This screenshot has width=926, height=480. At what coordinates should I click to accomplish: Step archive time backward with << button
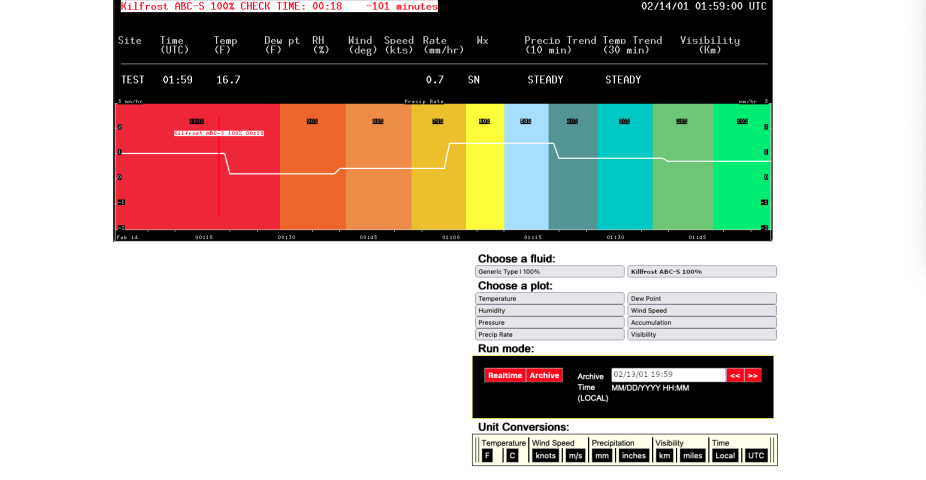click(735, 376)
